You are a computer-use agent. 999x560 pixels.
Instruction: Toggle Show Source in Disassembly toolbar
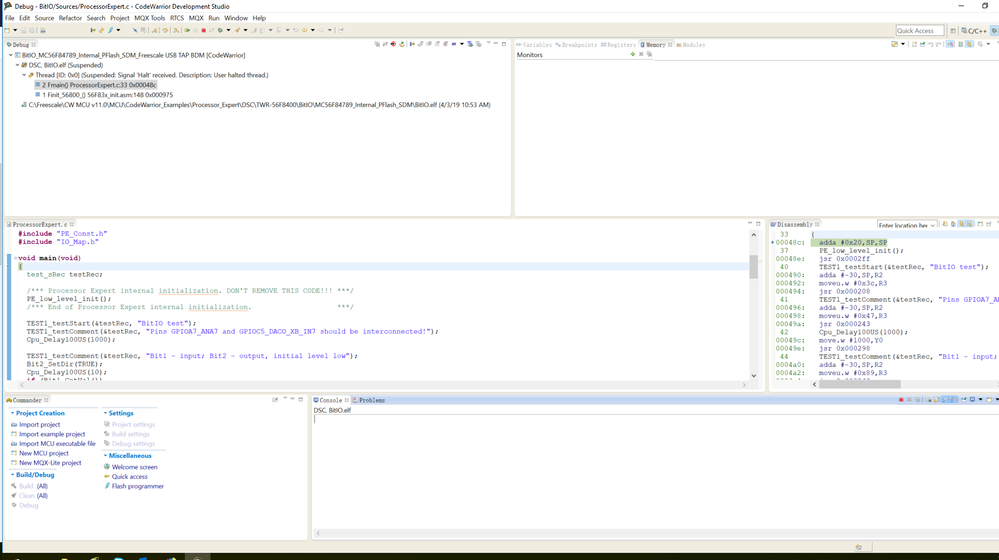click(x=970, y=224)
